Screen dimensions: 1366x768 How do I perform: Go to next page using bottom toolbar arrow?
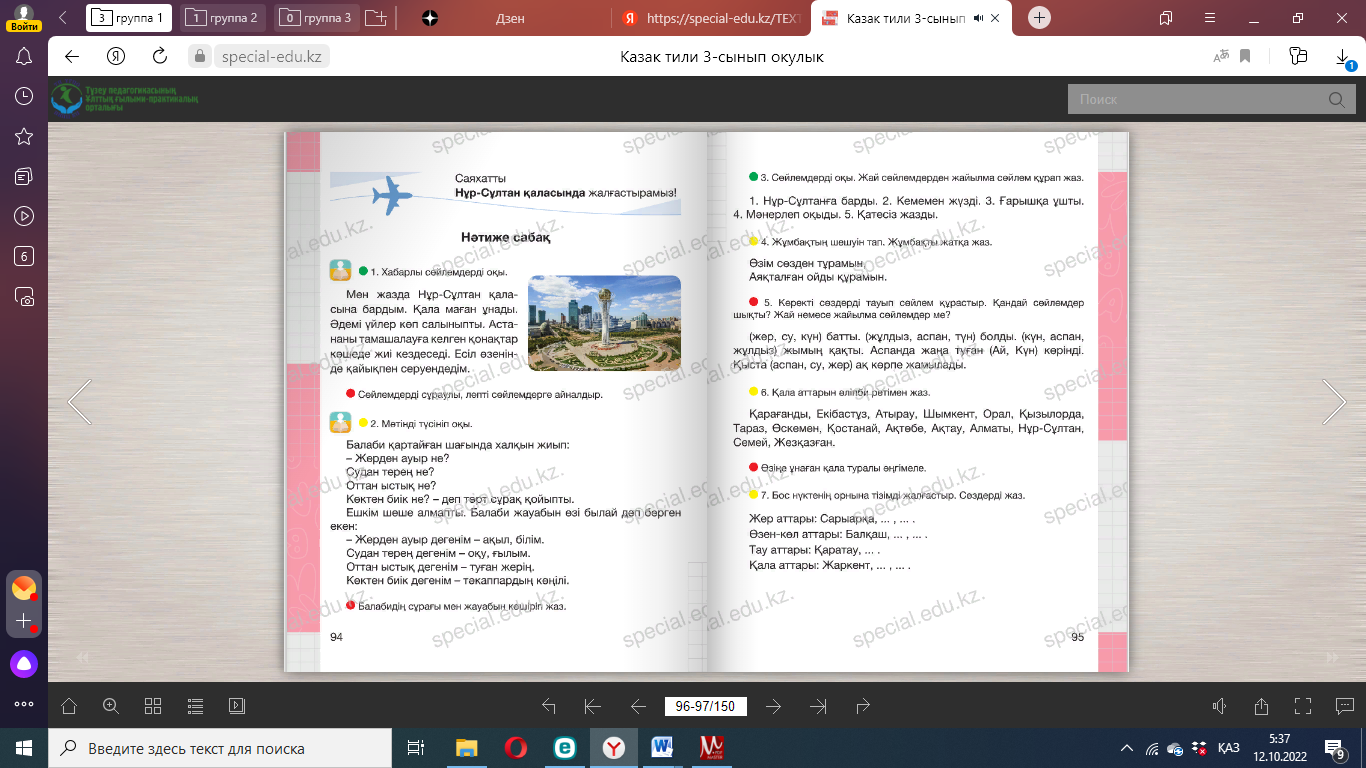click(773, 706)
